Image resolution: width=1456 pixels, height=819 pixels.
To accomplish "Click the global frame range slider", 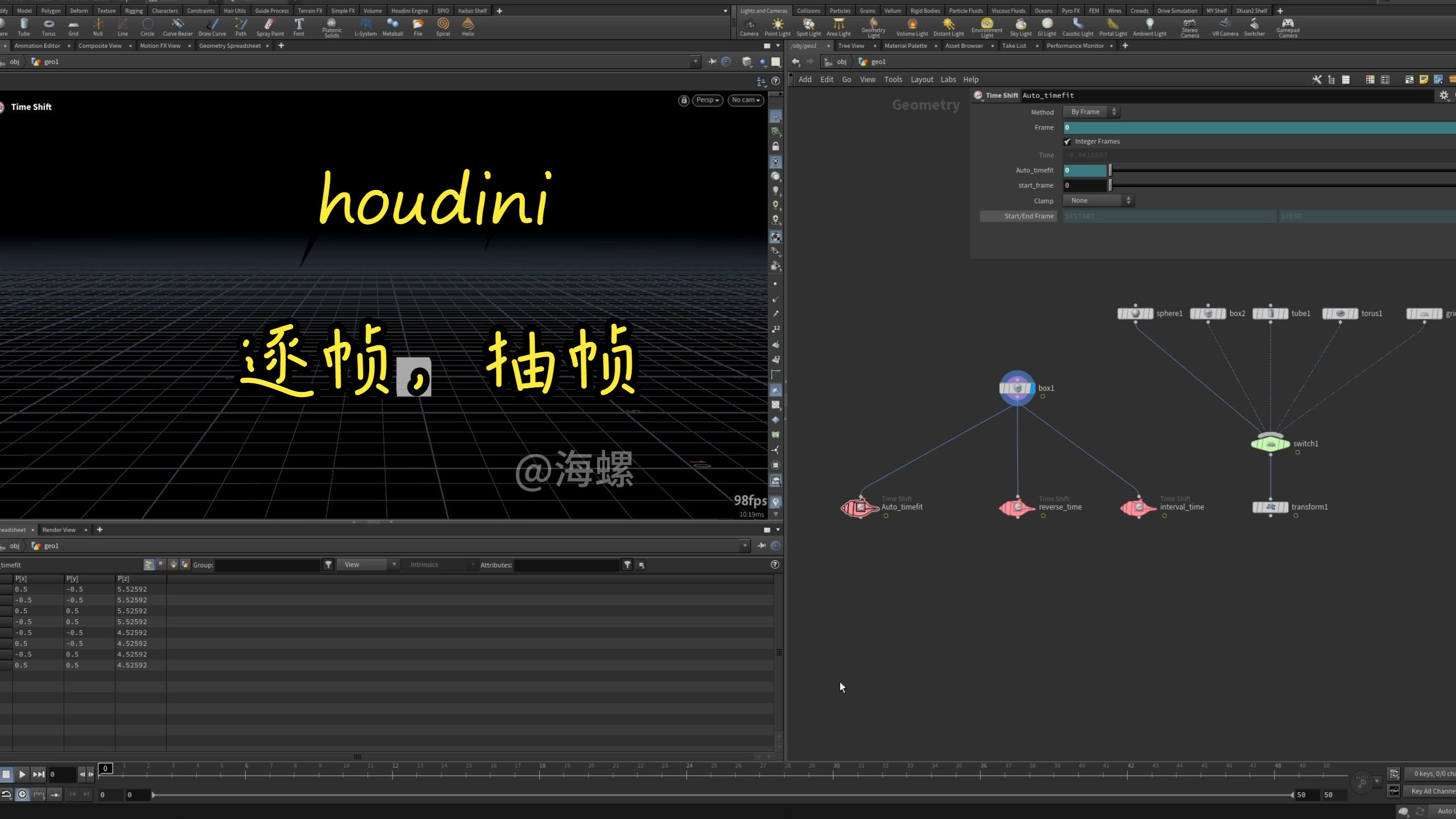I will 722,795.
